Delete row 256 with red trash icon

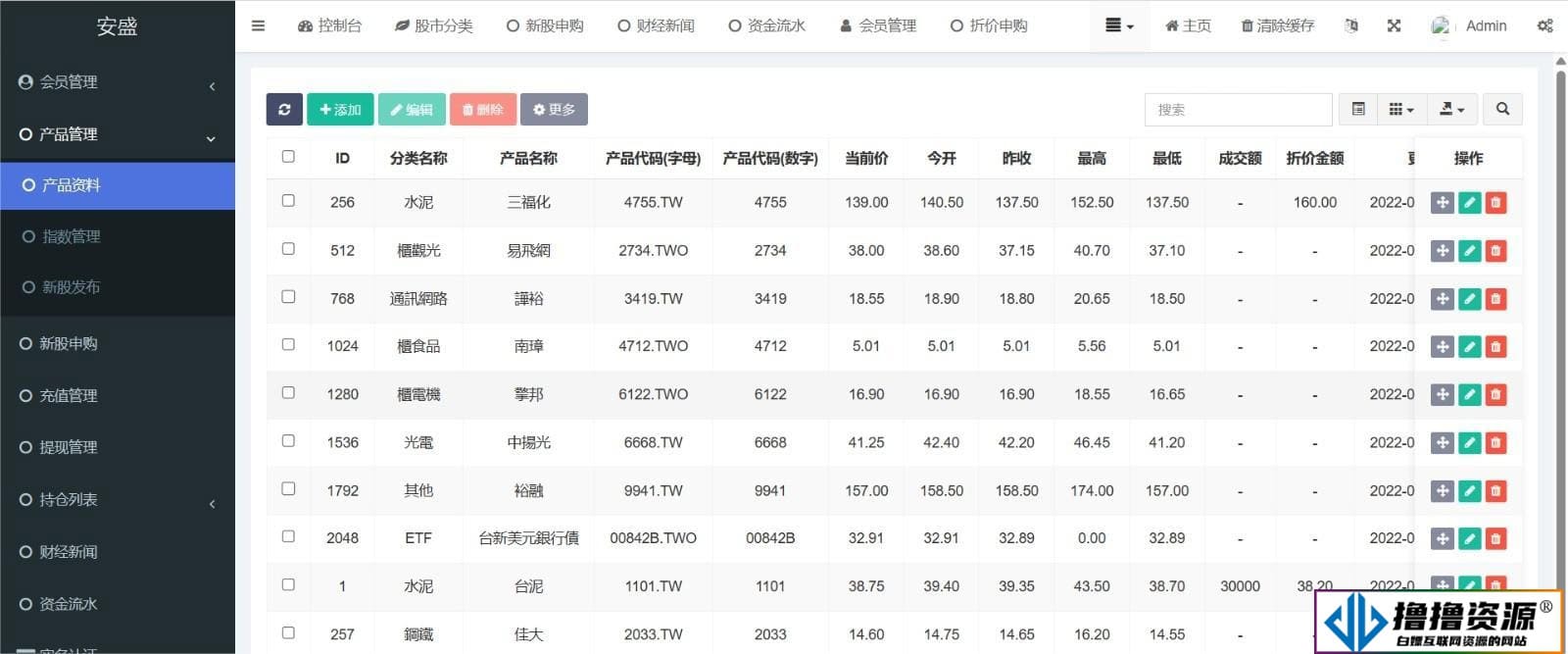[1495, 203]
